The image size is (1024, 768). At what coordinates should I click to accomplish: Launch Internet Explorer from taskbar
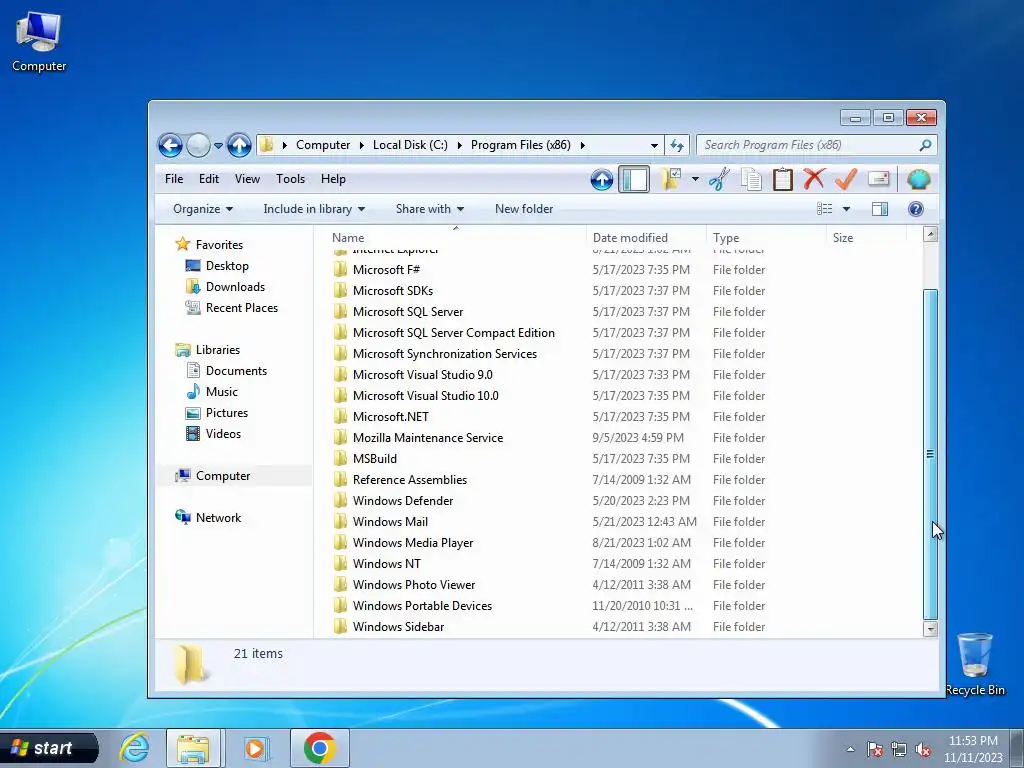click(x=135, y=748)
